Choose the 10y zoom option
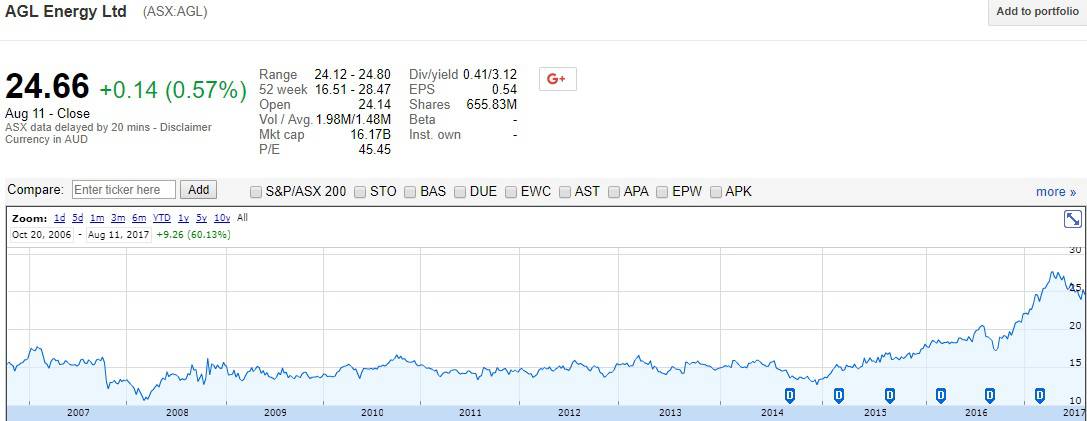This screenshot has height=421, width=1087. pos(222,218)
